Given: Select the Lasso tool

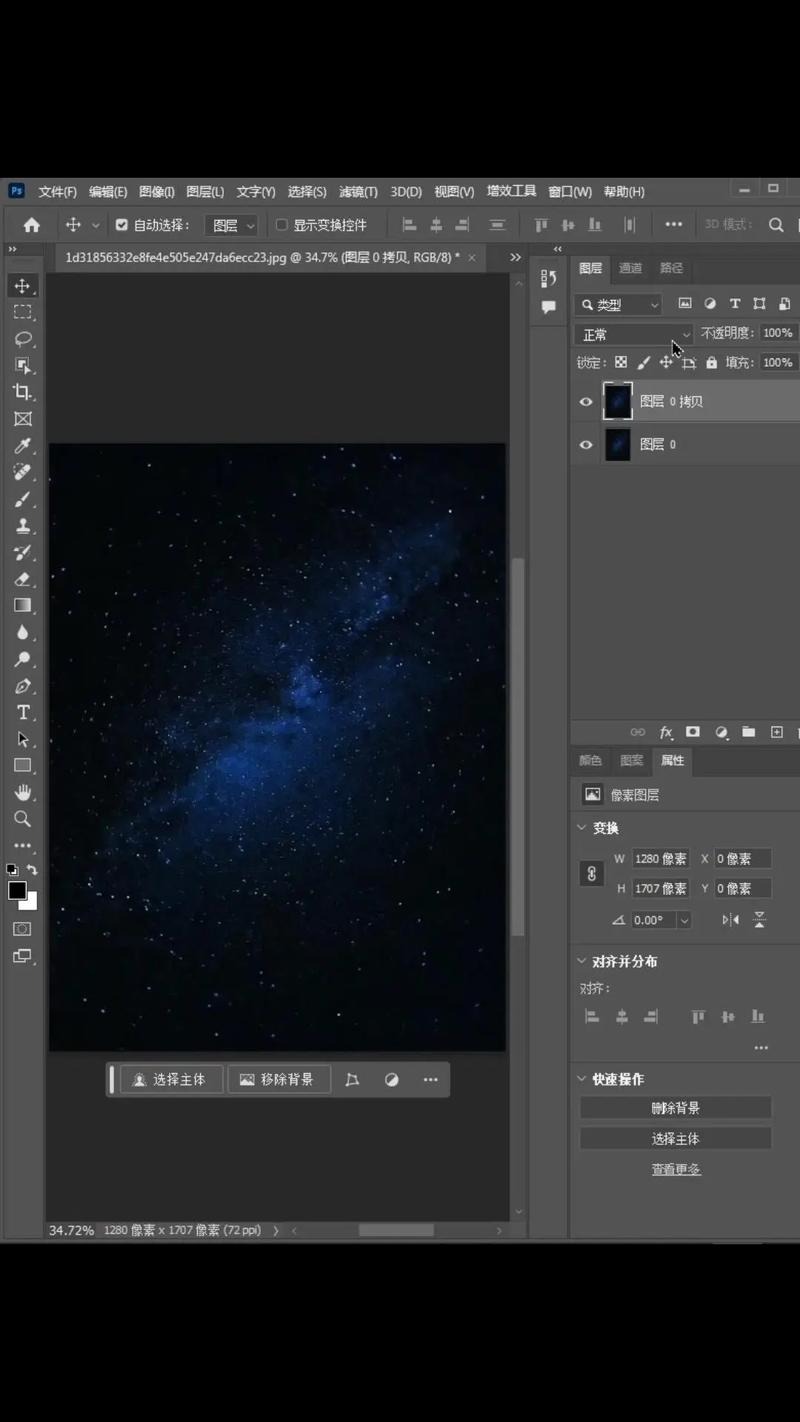Looking at the screenshot, I should pyautogui.click(x=23, y=339).
